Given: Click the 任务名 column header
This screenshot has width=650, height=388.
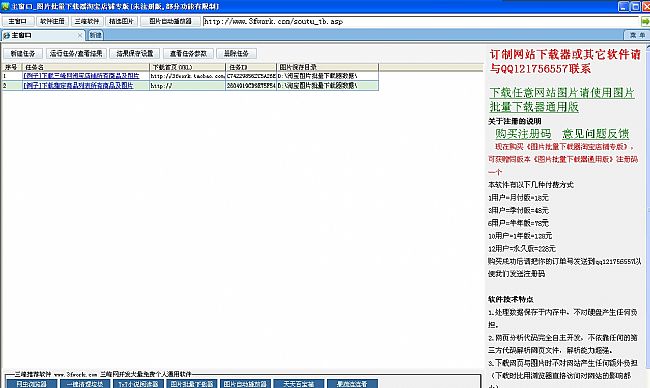Looking at the screenshot, I should [86, 67].
